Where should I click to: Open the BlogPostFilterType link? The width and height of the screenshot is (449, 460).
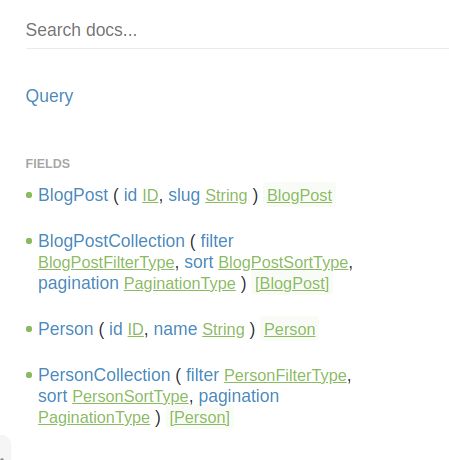tap(106, 263)
